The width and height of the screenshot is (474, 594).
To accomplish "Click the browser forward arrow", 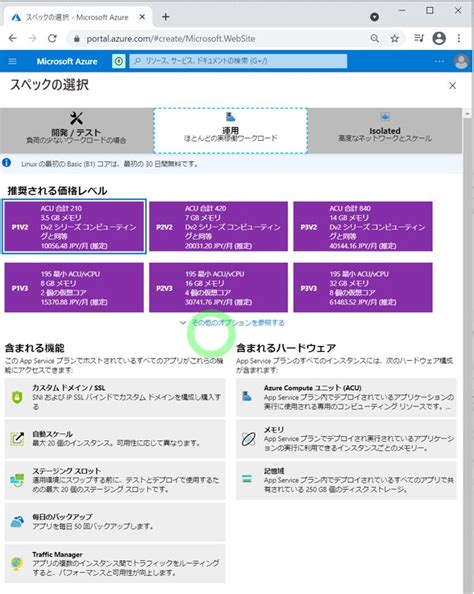I will click(x=33, y=38).
